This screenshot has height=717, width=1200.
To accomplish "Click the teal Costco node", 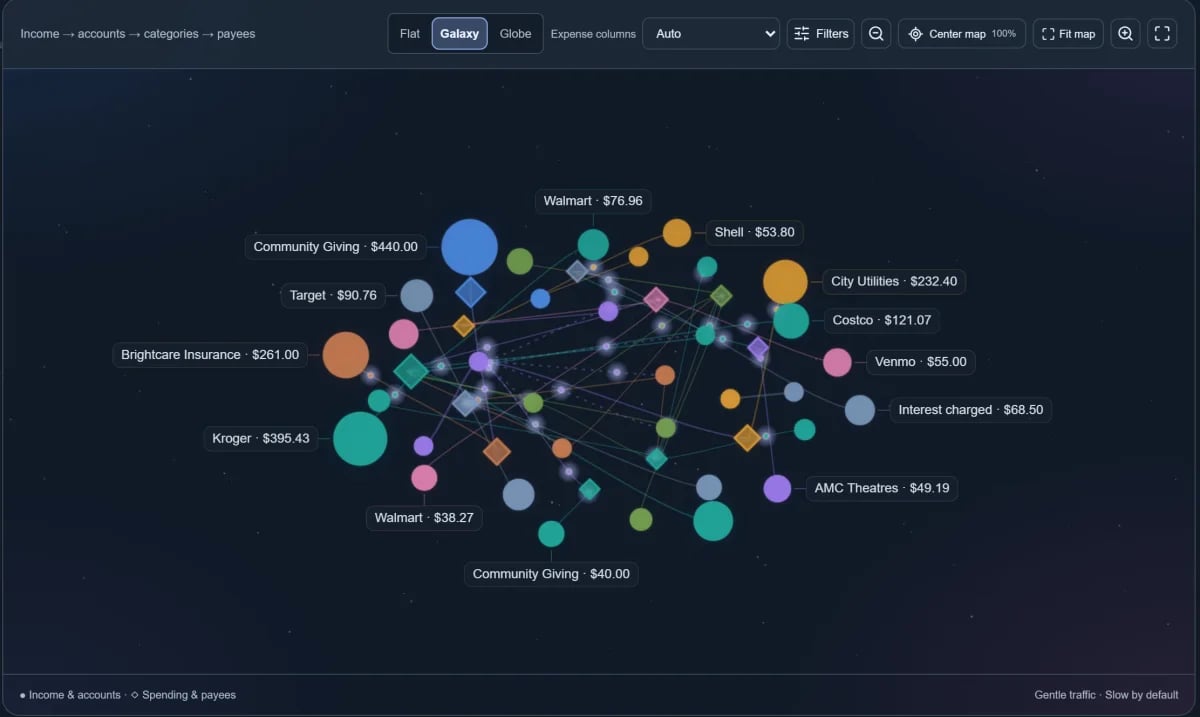I will click(791, 321).
